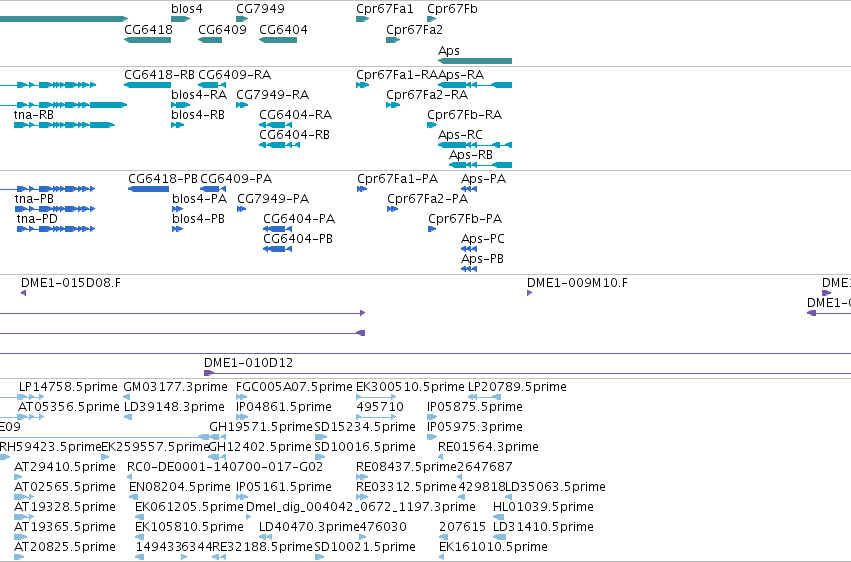Select EST GH19571.5prime
Viewport: 851px width, 562px height.
click(x=261, y=427)
